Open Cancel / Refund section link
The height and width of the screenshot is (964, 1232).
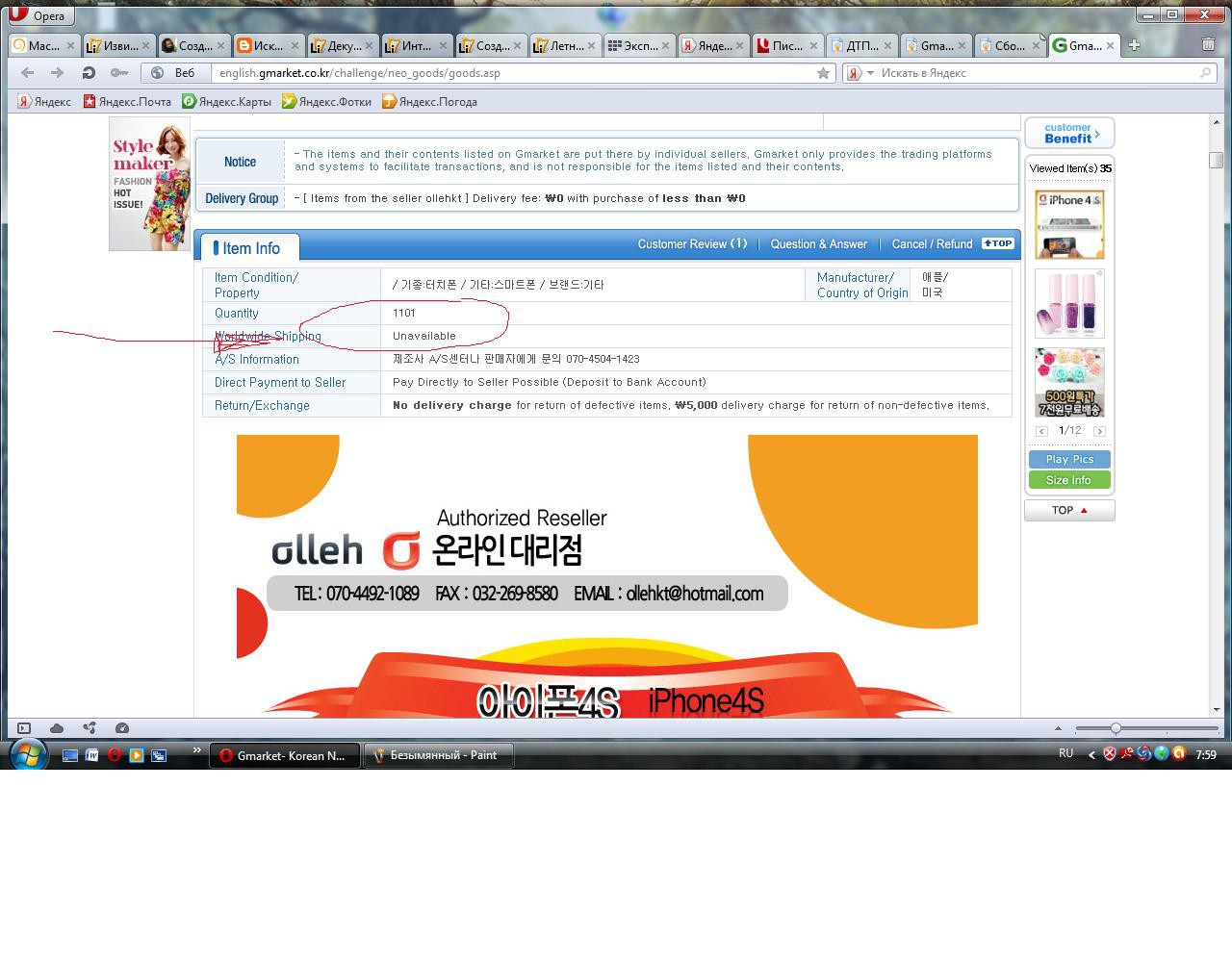(x=932, y=244)
